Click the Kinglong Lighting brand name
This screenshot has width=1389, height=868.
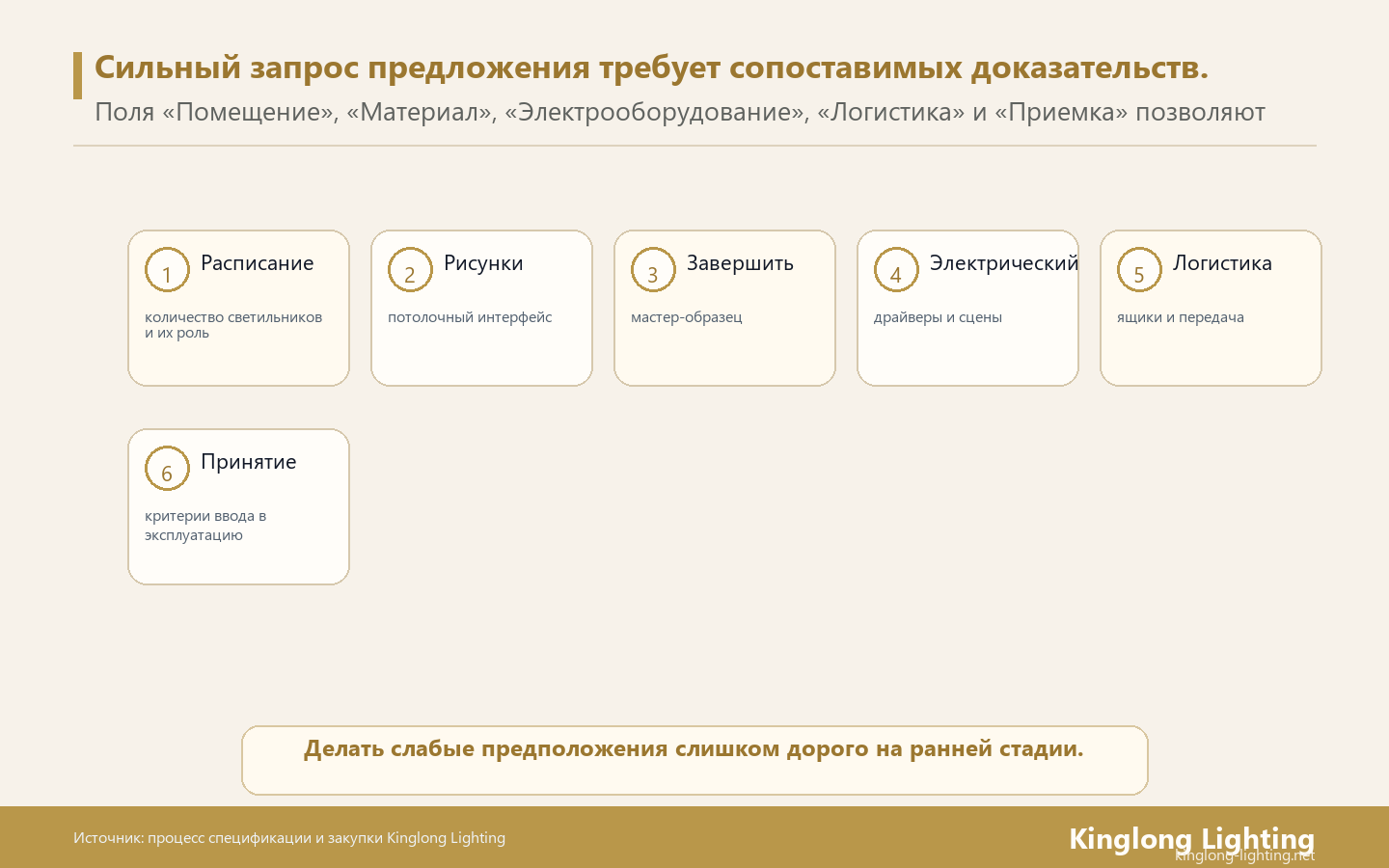coord(1192,838)
